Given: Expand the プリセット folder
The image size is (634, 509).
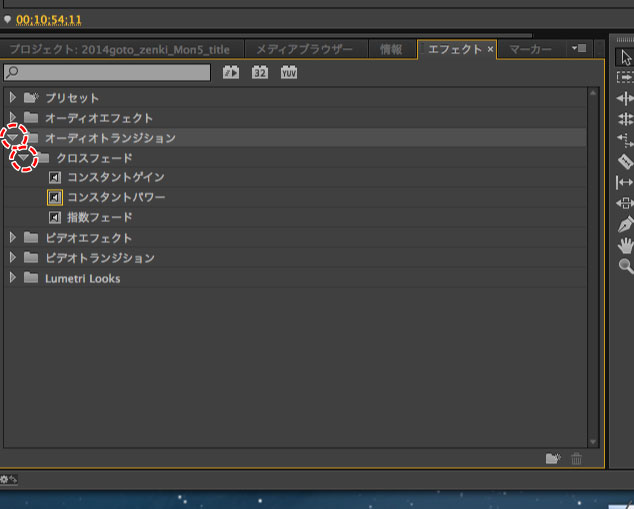Looking at the screenshot, I should (x=13, y=97).
